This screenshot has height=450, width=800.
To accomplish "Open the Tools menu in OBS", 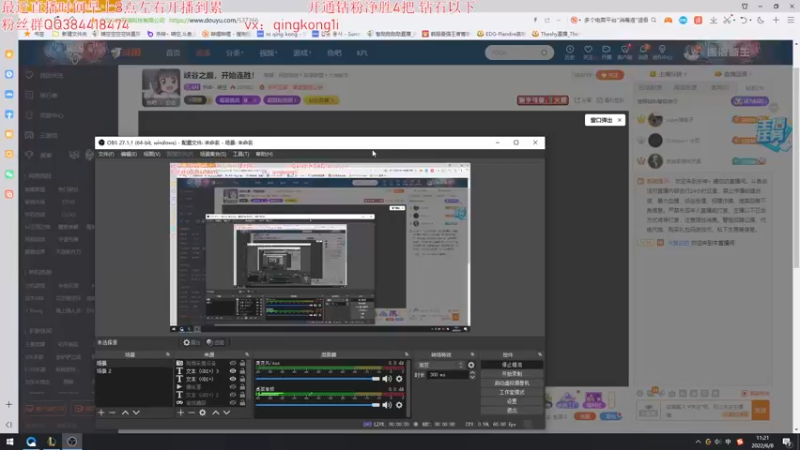I will 241,154.
